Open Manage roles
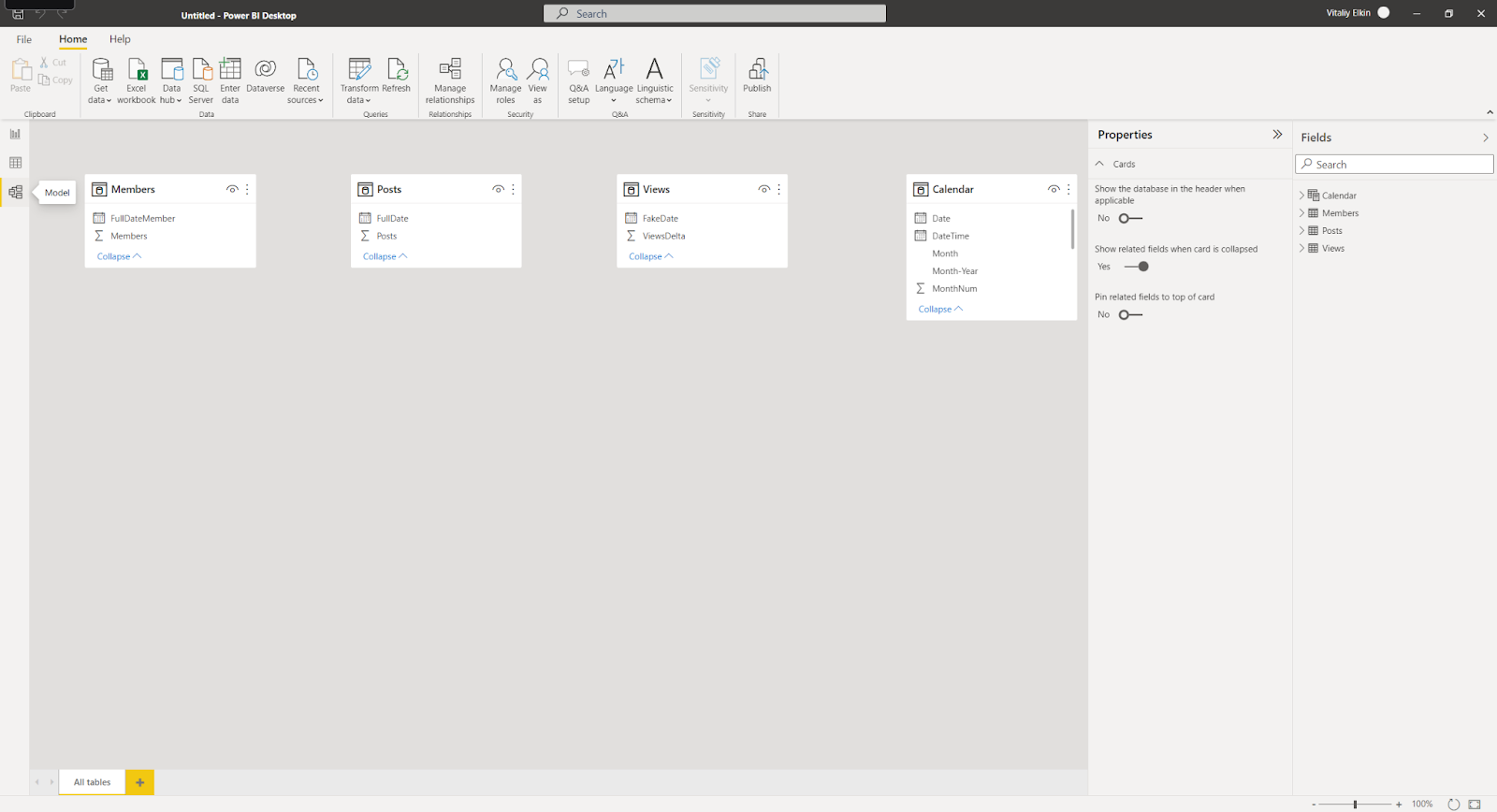 (505, 81)
